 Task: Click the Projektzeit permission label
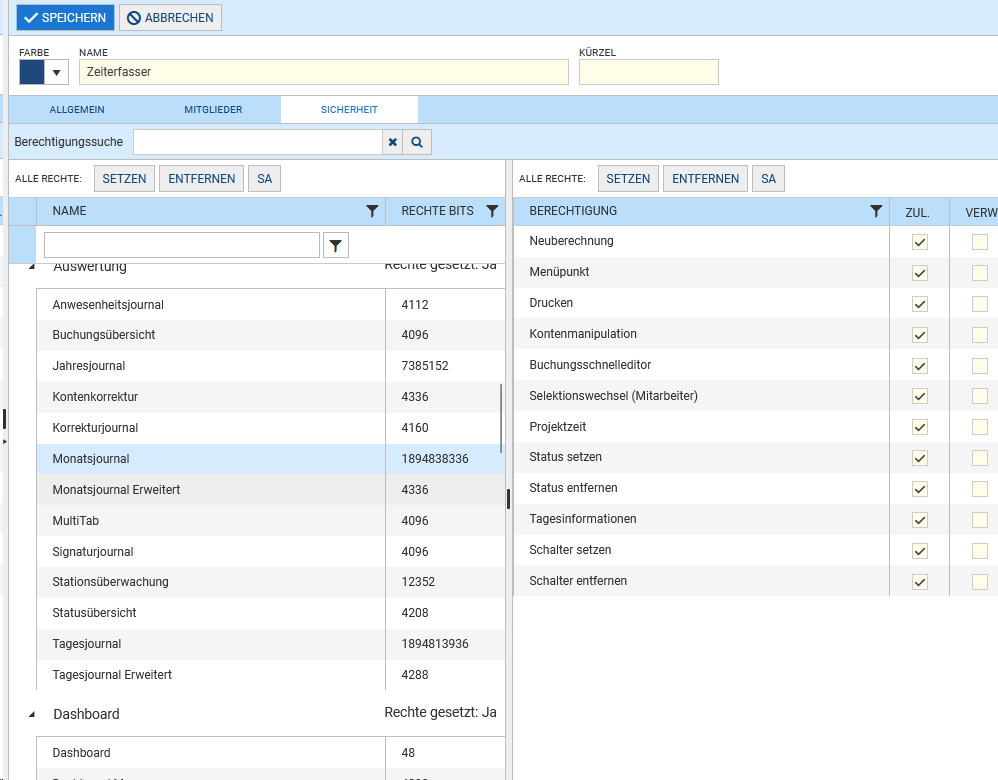tap(558, 427)
